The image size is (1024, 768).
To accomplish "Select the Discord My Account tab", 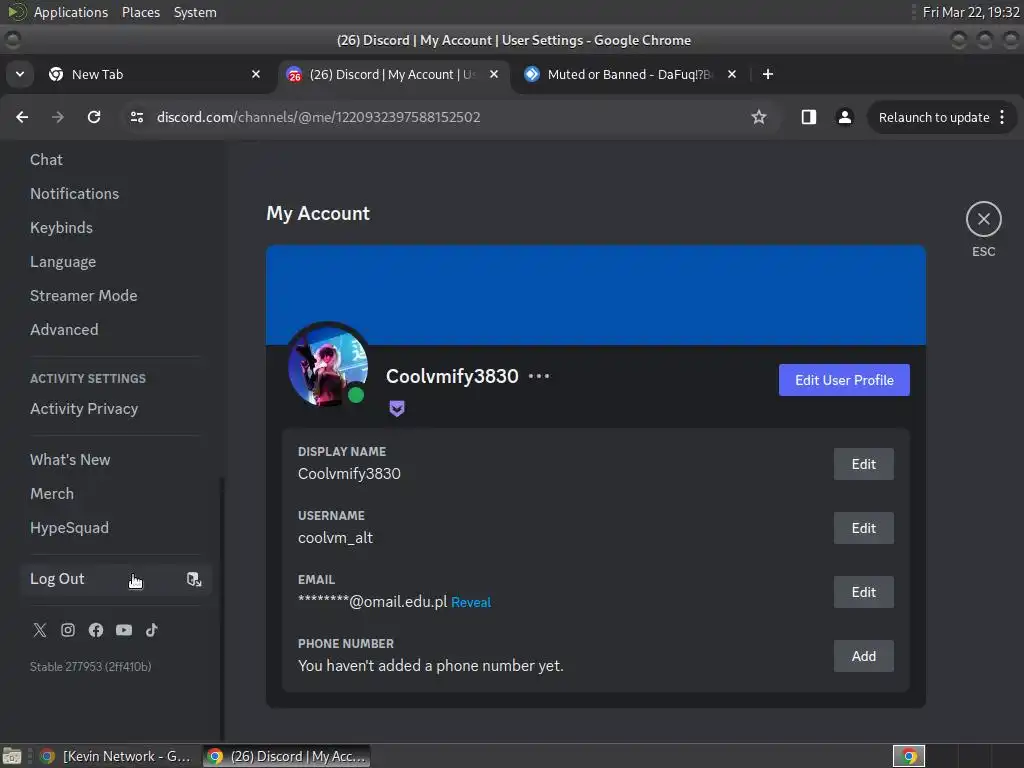I will [394, 74].
